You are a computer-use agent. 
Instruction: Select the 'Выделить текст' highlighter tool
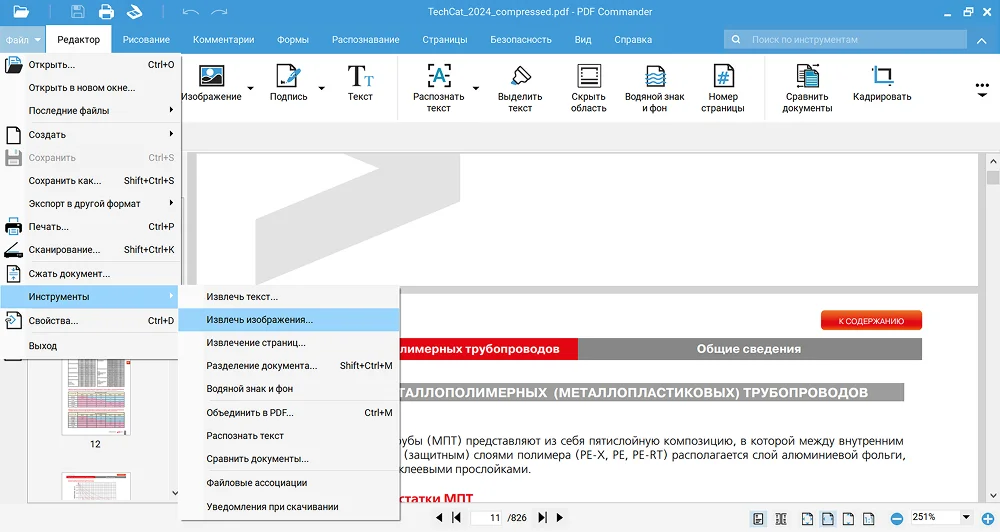click(x=520, y=88)
